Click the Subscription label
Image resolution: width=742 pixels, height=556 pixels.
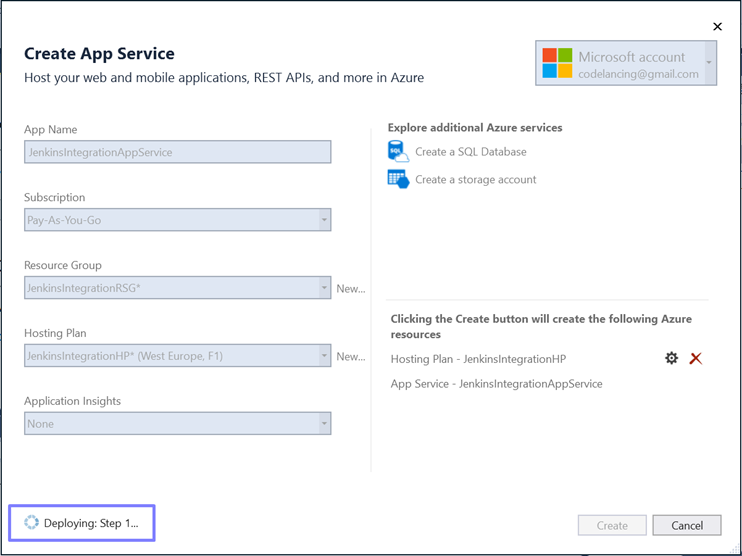coord(54,197)
